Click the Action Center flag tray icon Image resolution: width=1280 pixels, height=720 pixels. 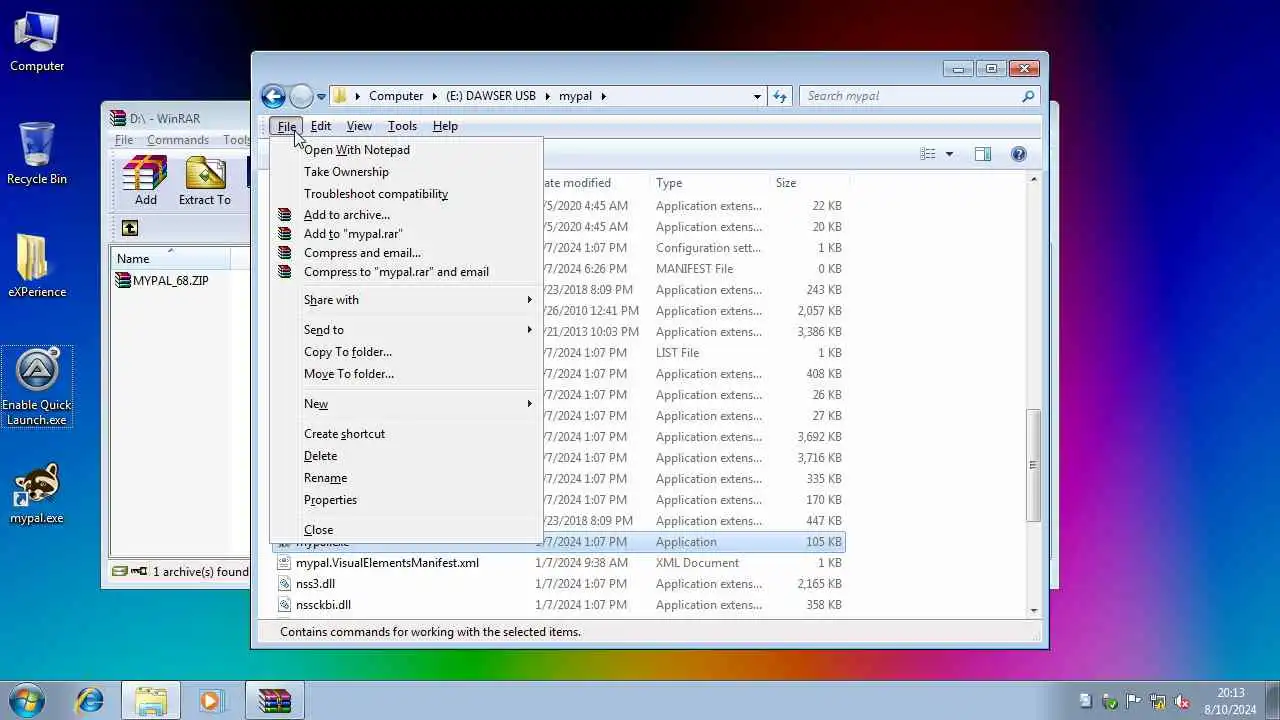pos(1133,701)
